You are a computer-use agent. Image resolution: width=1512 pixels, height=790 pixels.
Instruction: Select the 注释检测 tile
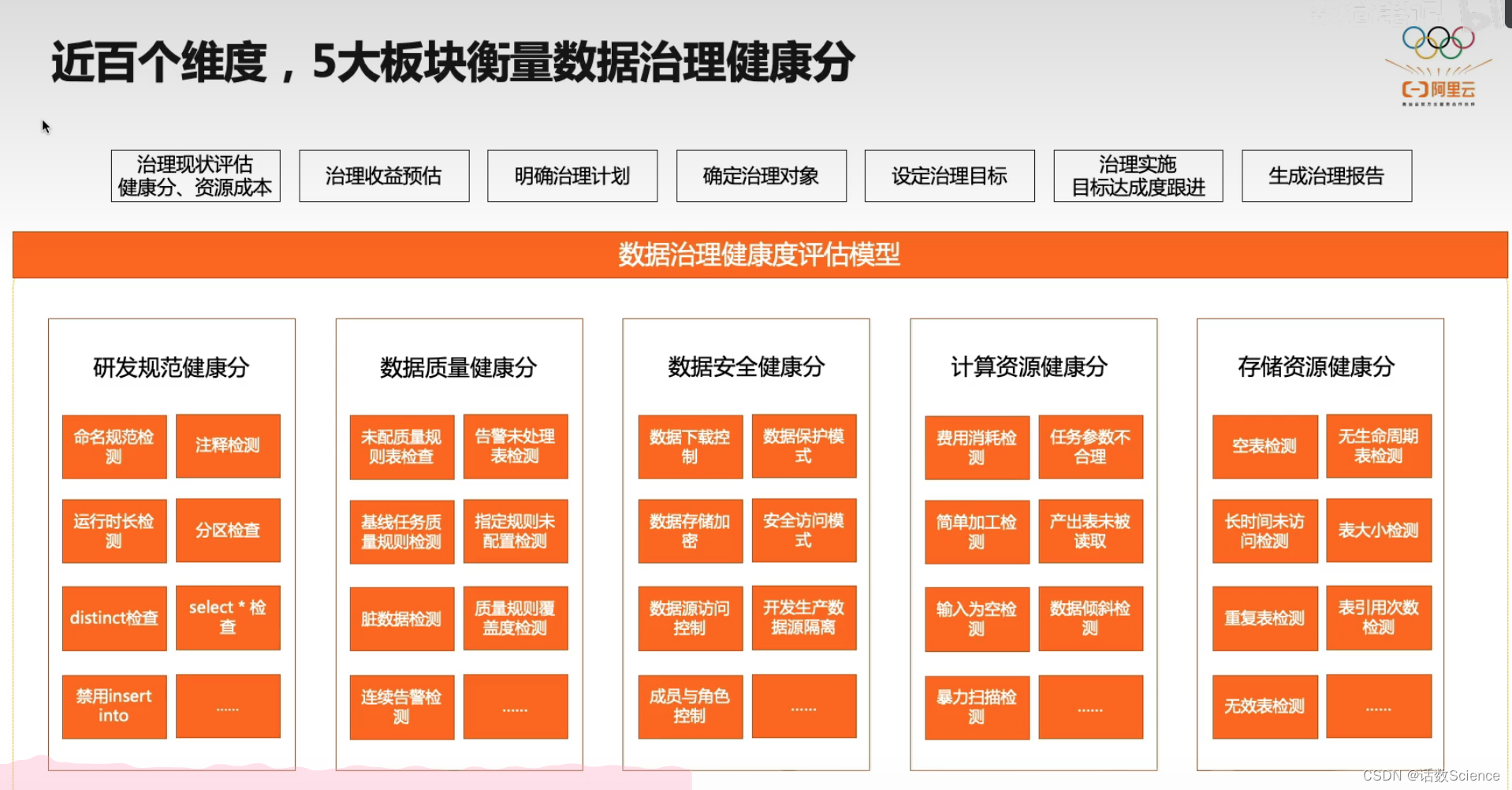[228, 446]
